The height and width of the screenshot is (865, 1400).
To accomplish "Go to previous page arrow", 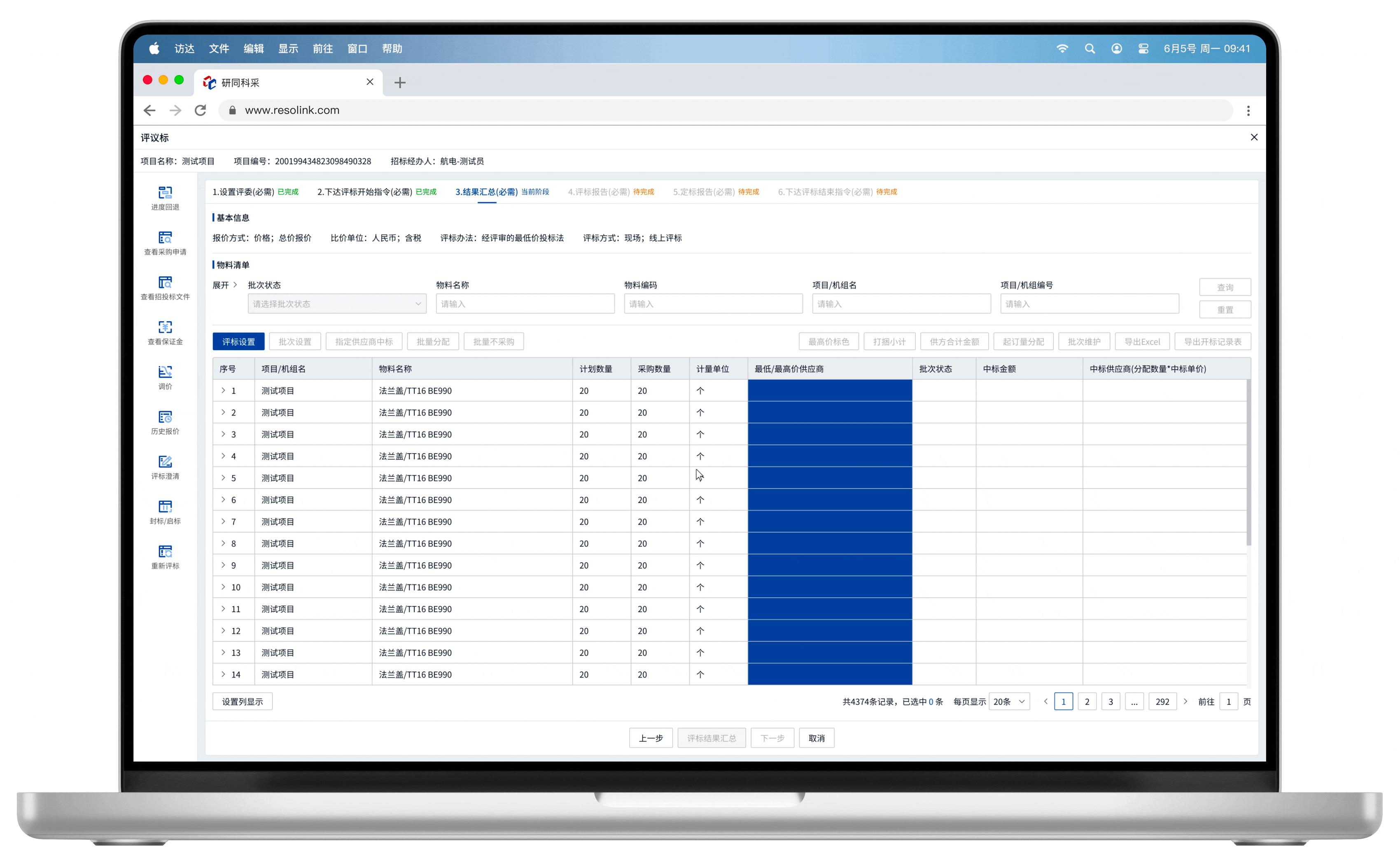I will point(1046,701).
